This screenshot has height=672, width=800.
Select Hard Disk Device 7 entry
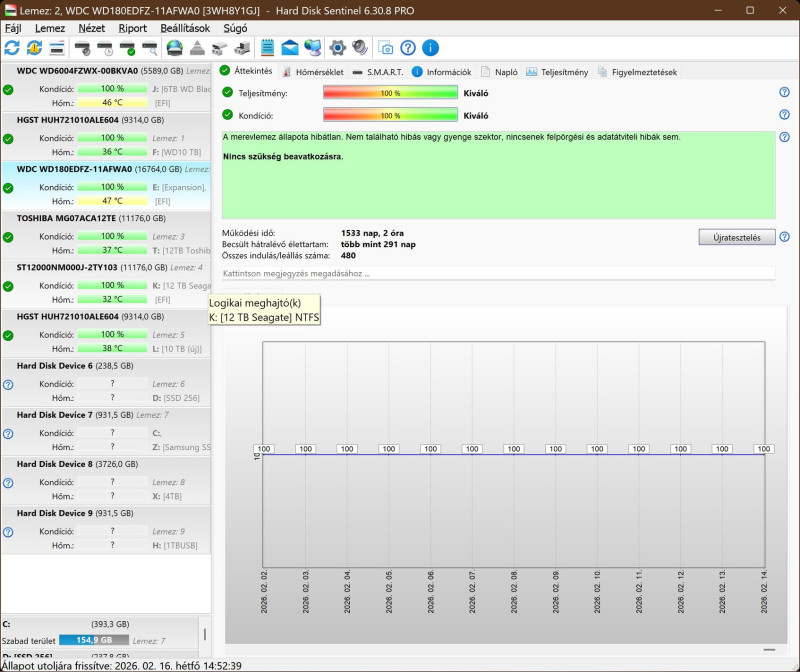(106, 431)
